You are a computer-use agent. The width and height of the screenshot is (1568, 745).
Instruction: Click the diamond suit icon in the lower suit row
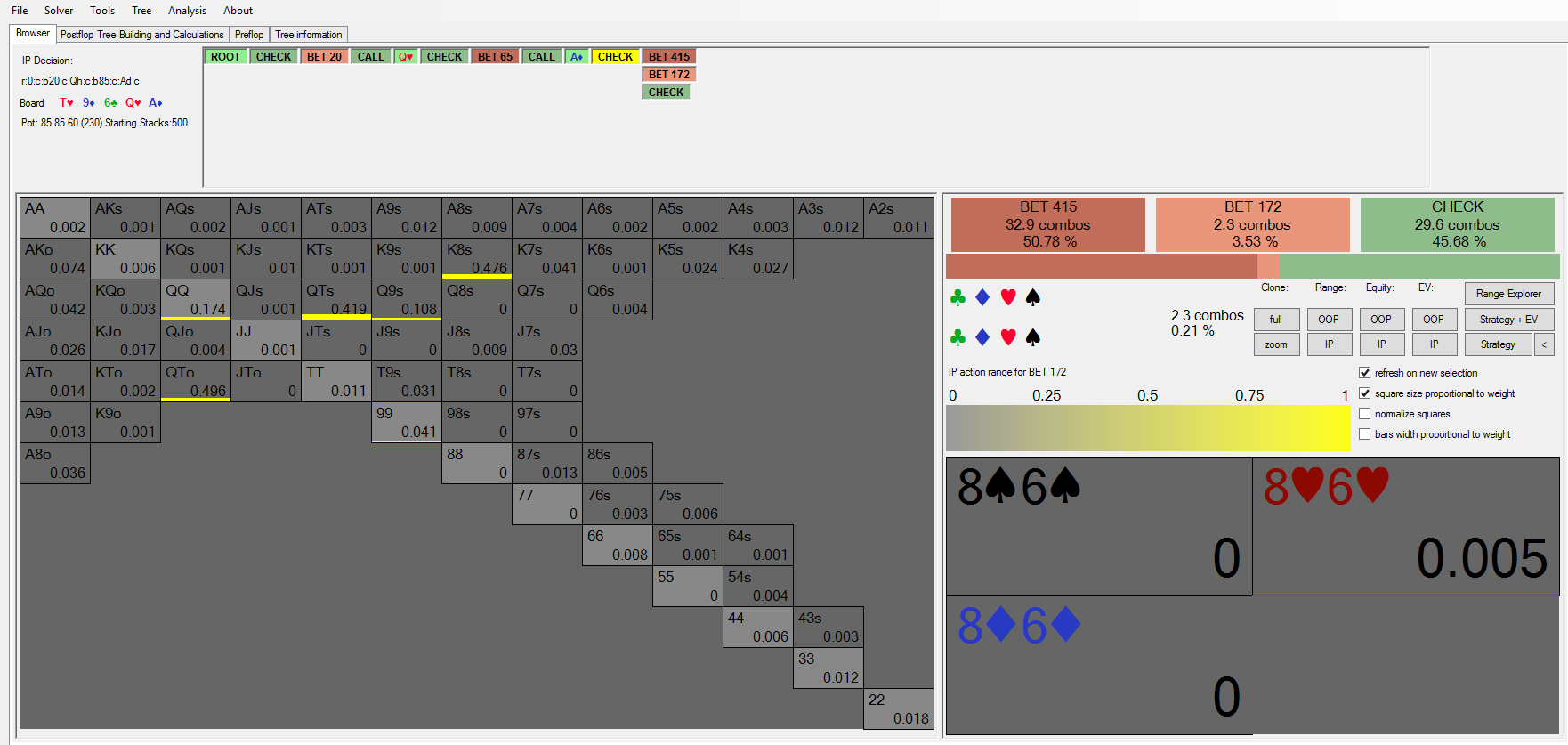982,337
